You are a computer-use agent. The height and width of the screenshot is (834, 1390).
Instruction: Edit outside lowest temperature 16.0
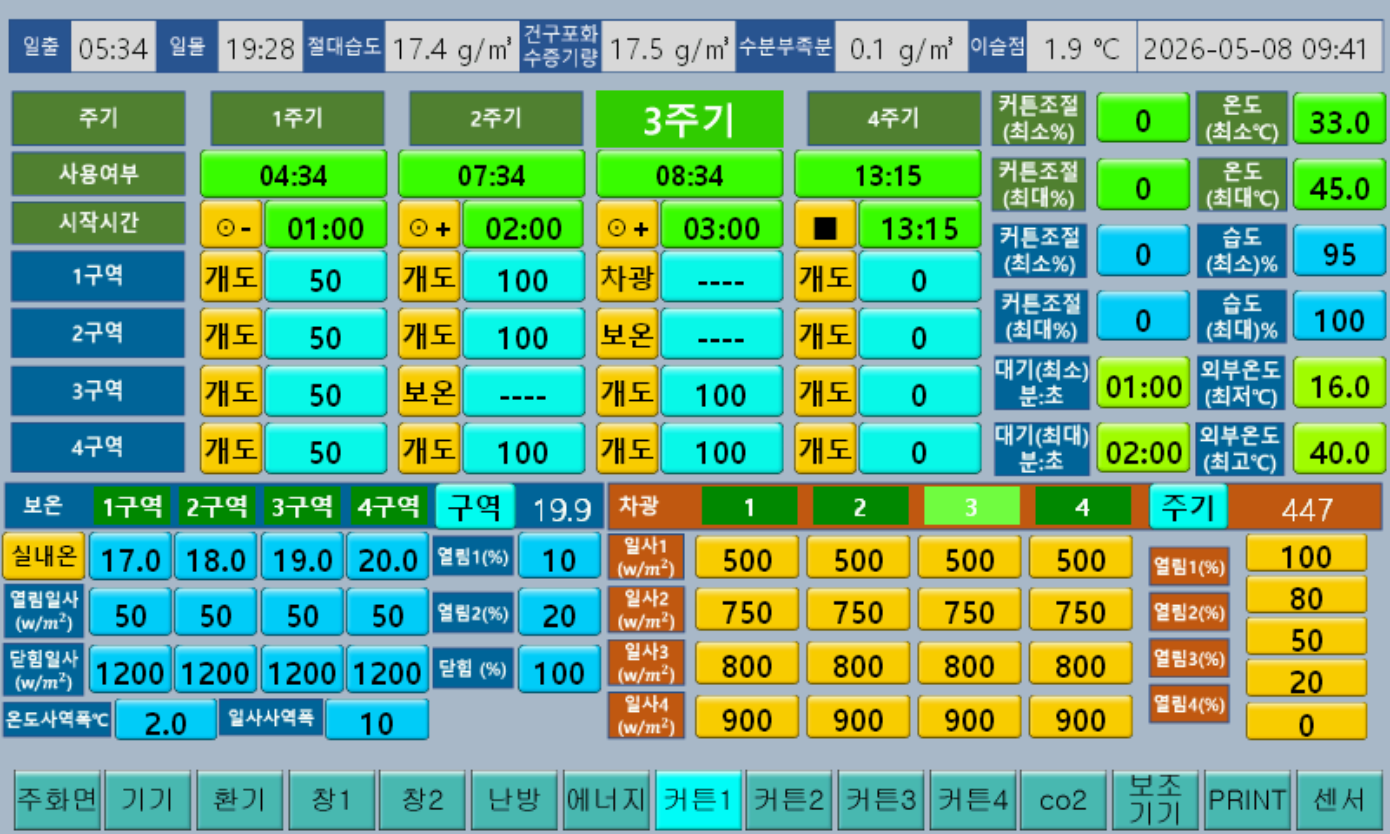1339,384
